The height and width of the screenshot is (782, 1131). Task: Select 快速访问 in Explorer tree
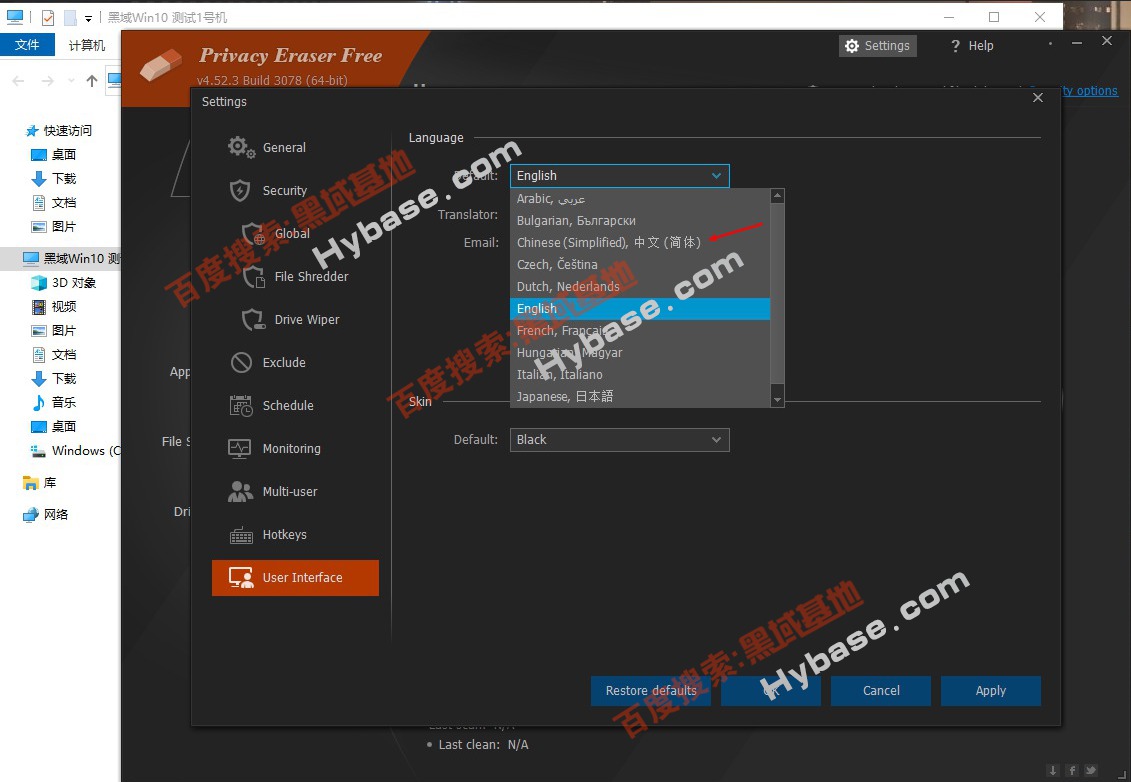[x=58, y=131]
